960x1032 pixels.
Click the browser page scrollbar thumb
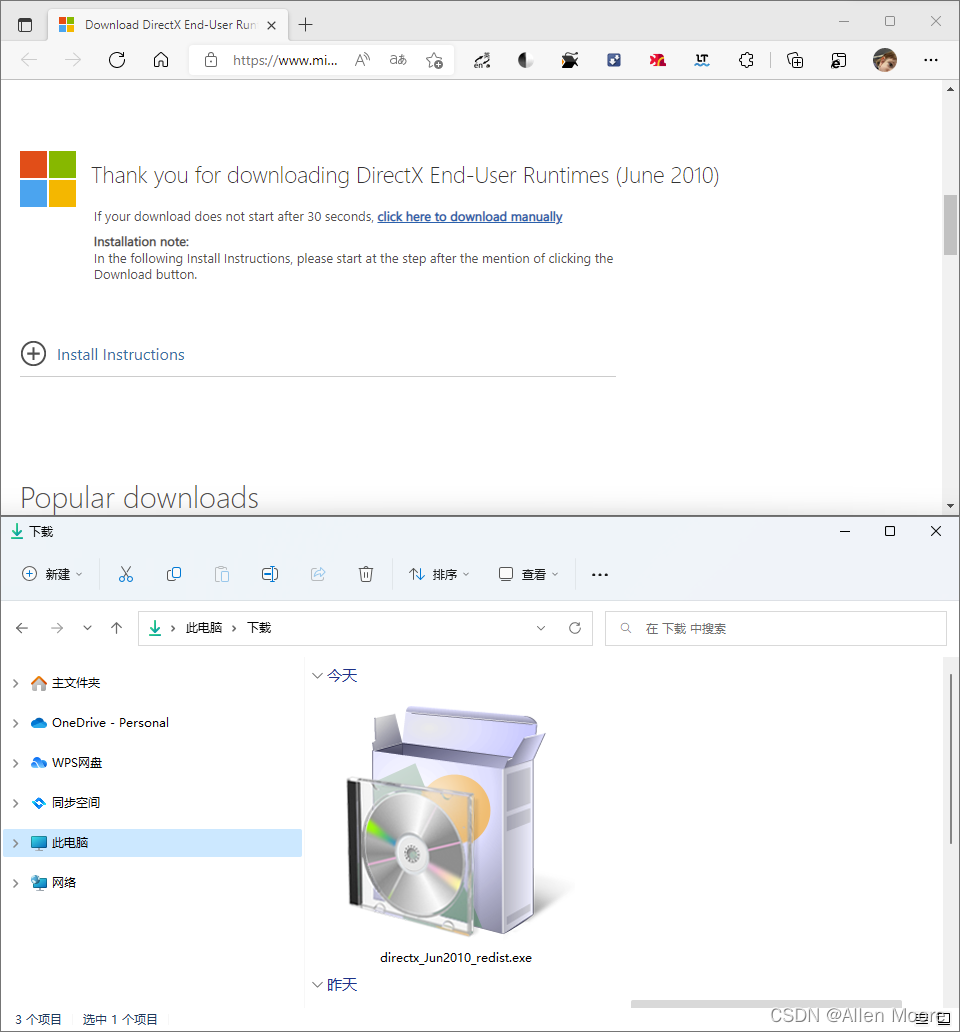pos(950,224)
